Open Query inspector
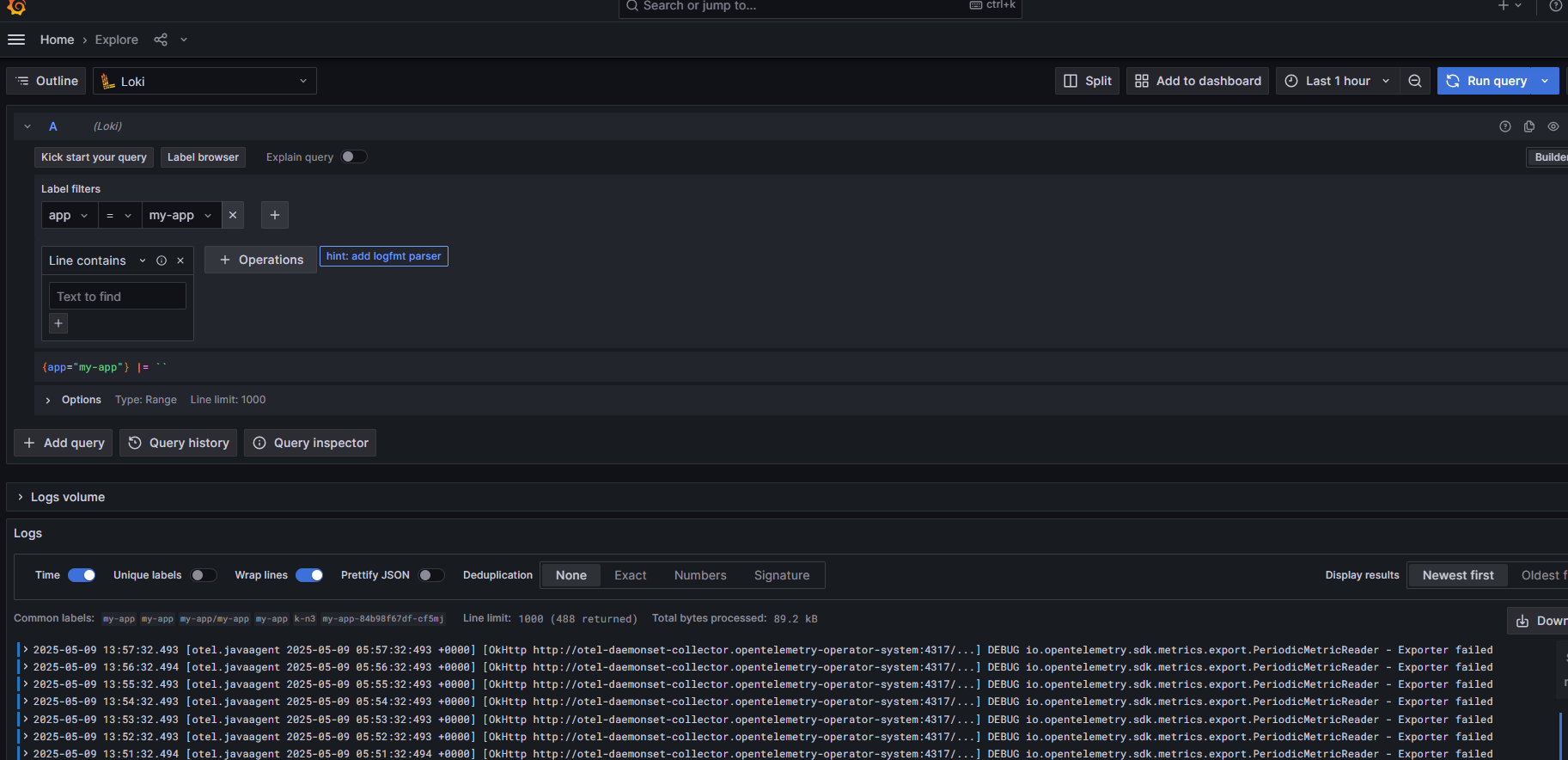Viewport: 1568px width, 760px height. [310, 443]
